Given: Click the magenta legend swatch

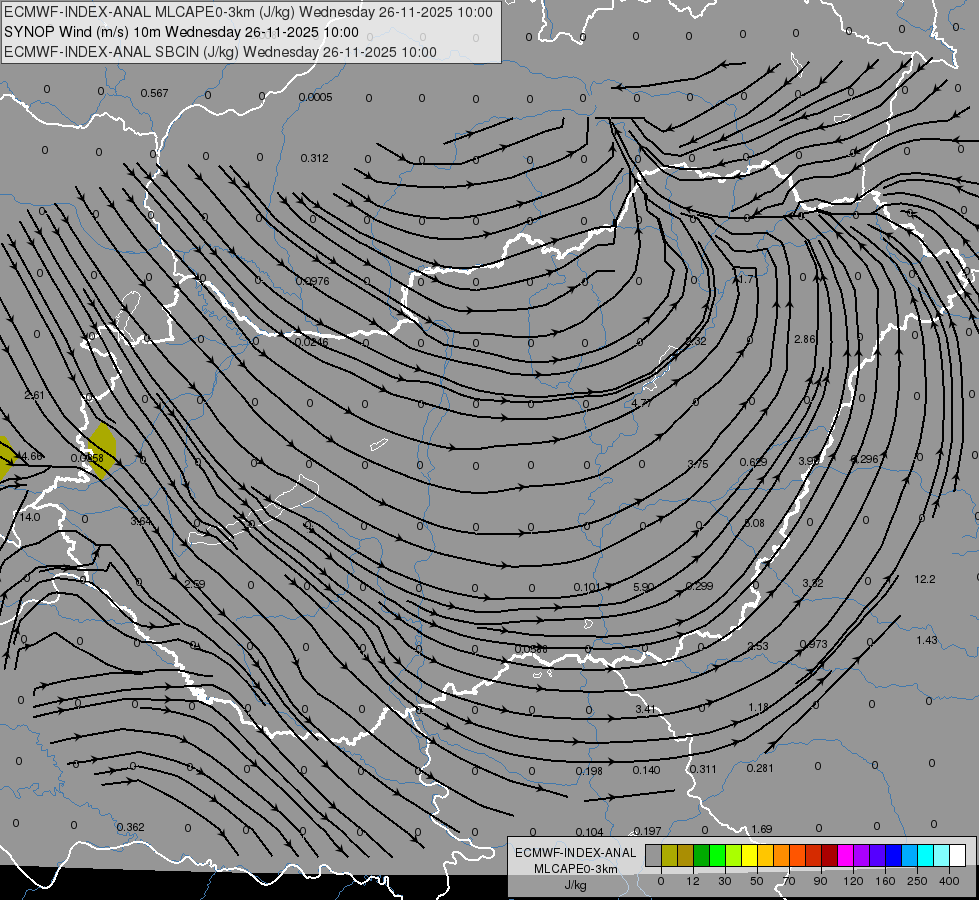Looking at the screenshot, I should tap(845, 855).
